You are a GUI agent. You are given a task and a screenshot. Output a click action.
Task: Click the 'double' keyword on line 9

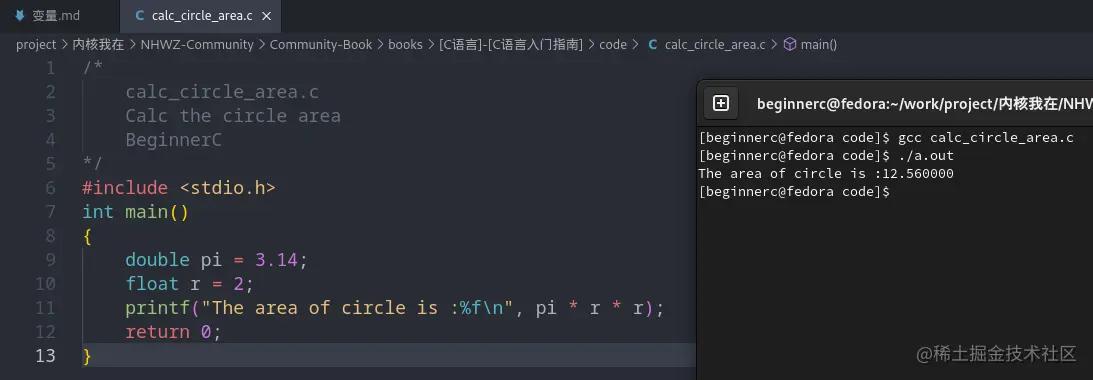click(158, 259)
